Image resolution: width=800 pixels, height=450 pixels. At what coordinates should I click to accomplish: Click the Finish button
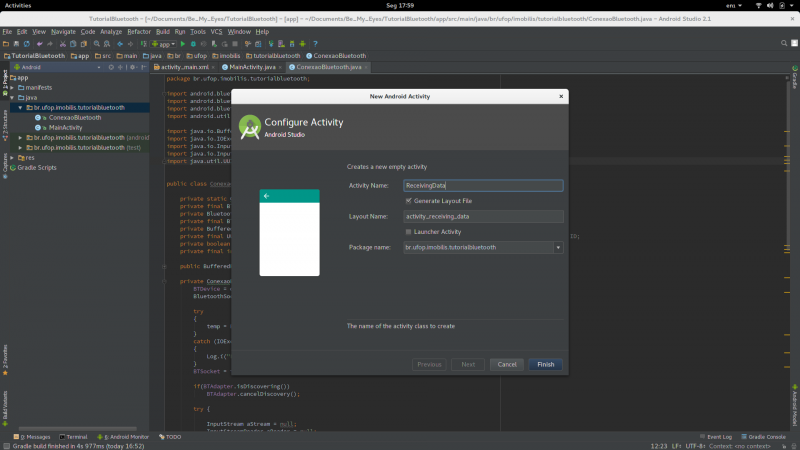point(545,364)
